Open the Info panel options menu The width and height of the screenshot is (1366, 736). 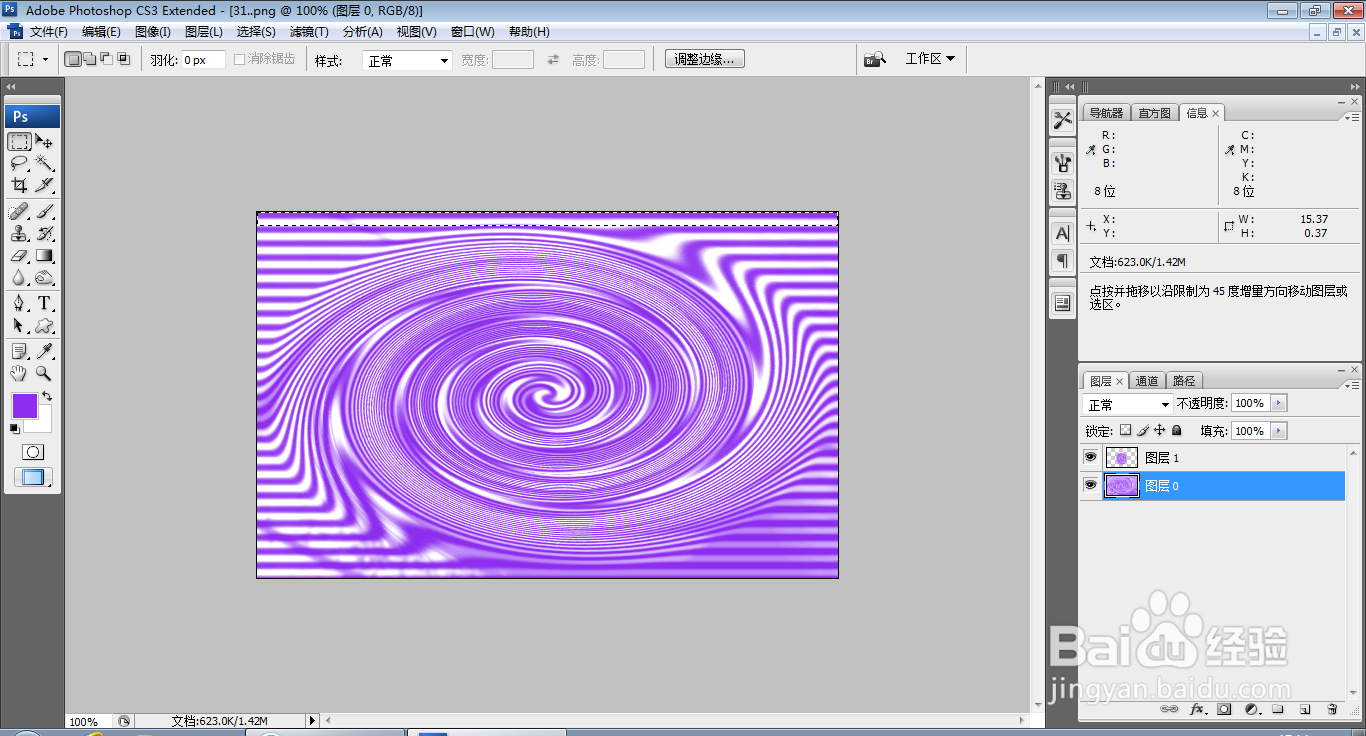pos(1352,117)
